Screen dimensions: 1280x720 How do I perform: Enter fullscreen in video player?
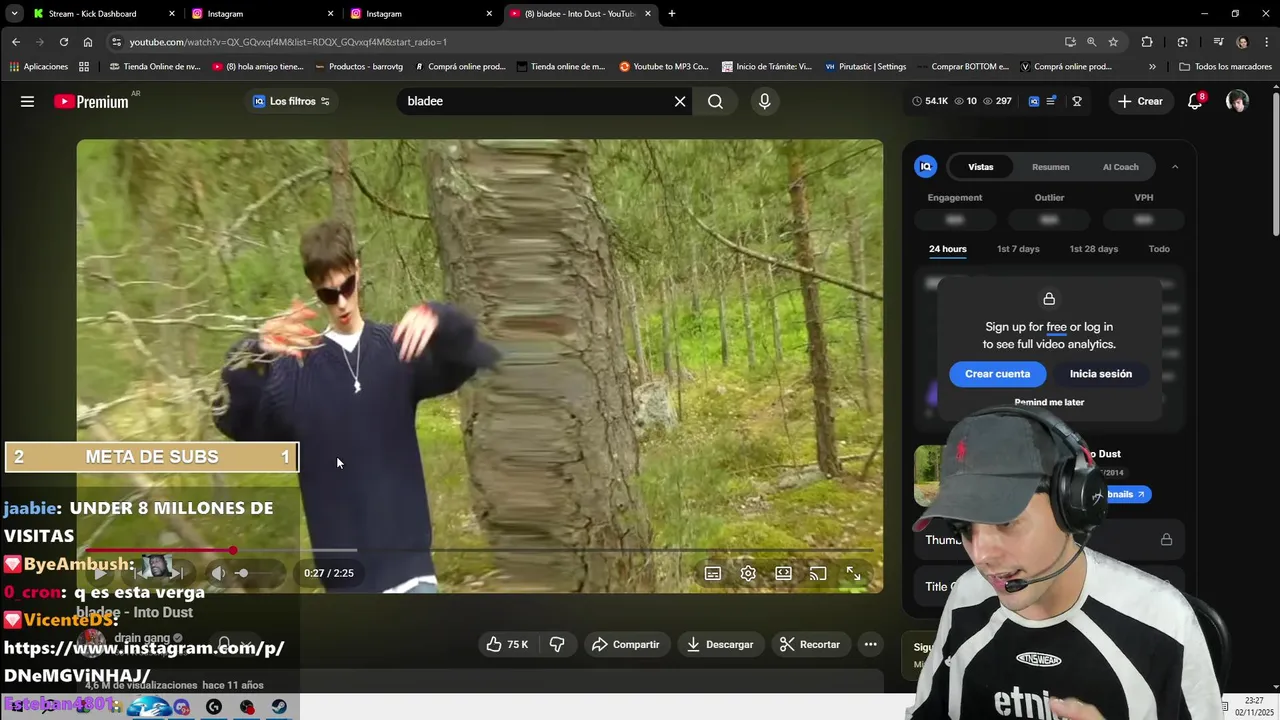(853, 573)
